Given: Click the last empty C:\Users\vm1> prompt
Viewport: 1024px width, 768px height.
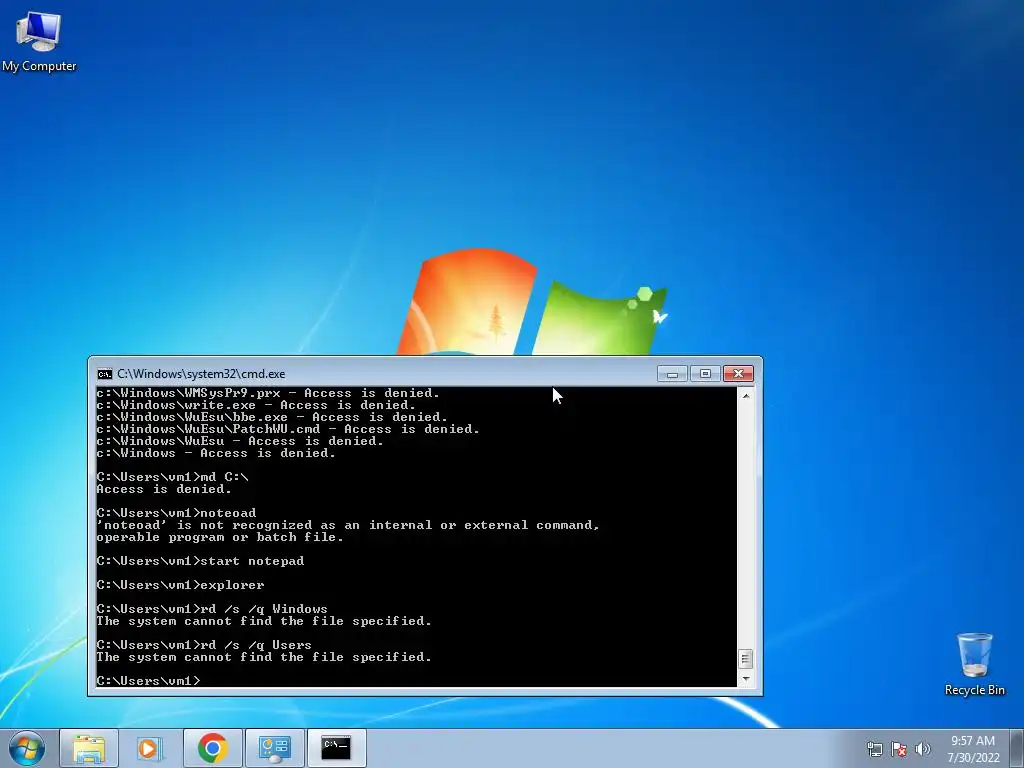Looking at the screenshot, I should (x=148, y=680).
